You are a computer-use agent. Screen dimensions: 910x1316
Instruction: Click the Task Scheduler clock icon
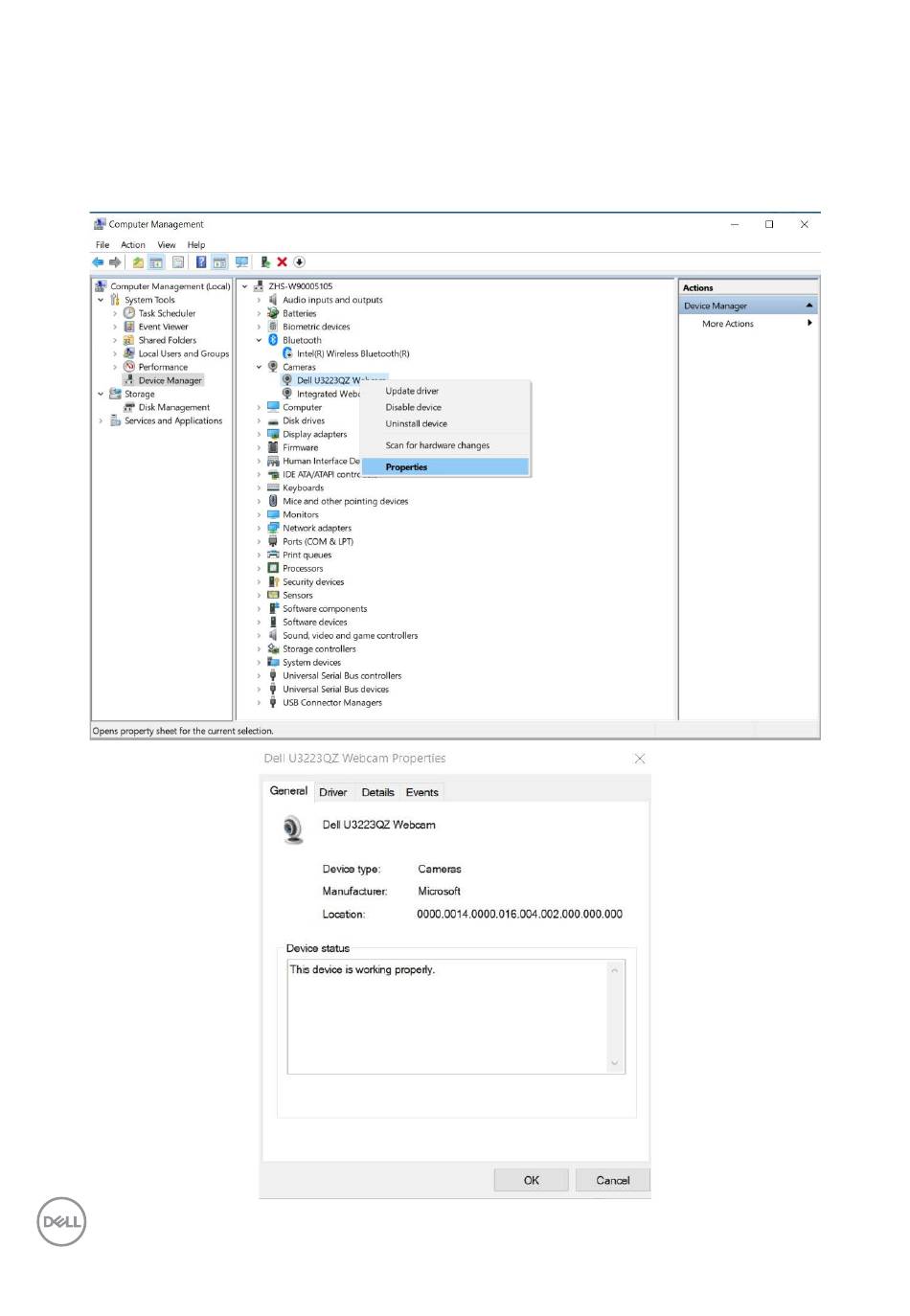(x=129, y=313)
